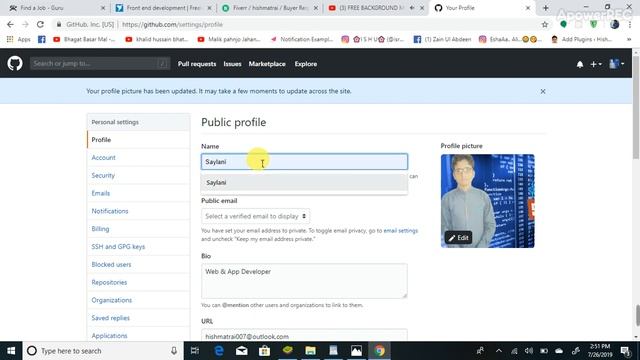Bookmark this page with the star
The height and width of the screenshot is (360, 640).
(545, 24)
